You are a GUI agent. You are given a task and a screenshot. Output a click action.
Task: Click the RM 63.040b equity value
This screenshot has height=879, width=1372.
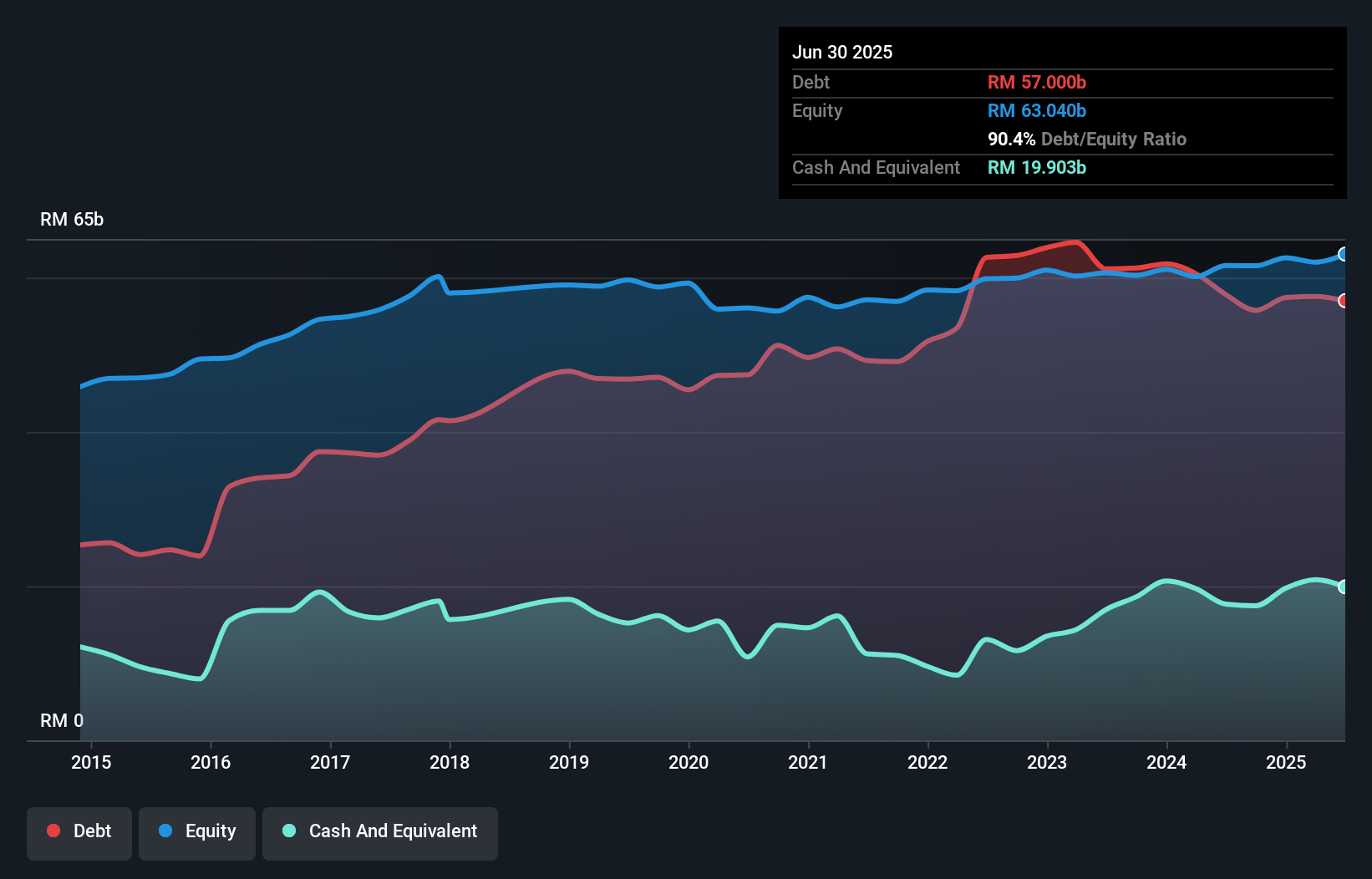coord(1037,110)
